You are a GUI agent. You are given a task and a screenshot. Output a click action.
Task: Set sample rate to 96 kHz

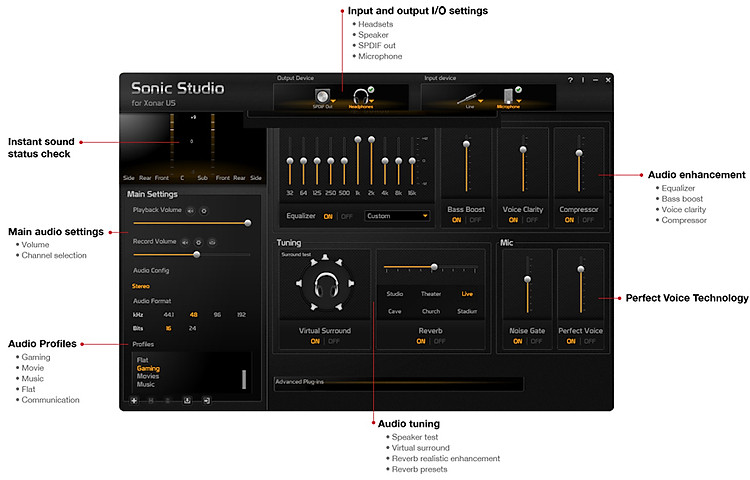pos(217,314)
